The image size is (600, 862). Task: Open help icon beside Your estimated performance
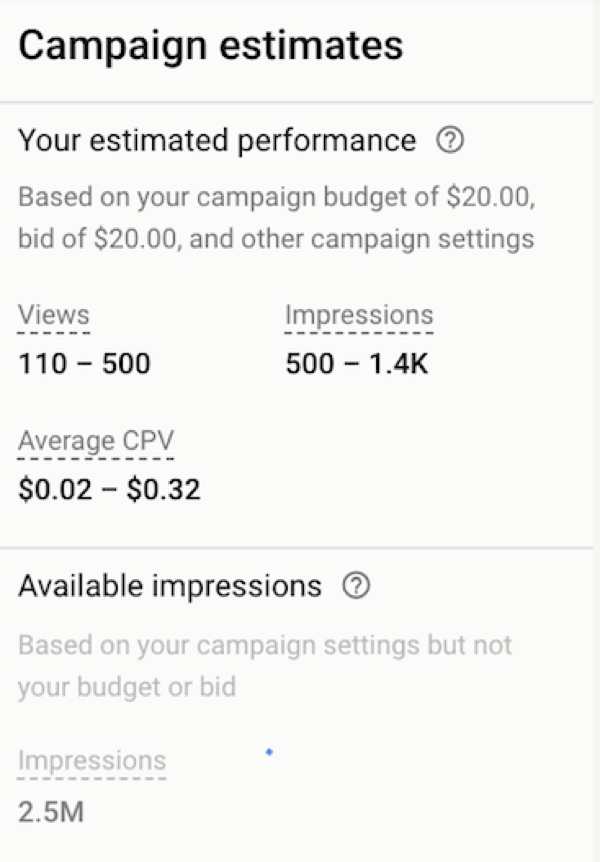(450, 140)
